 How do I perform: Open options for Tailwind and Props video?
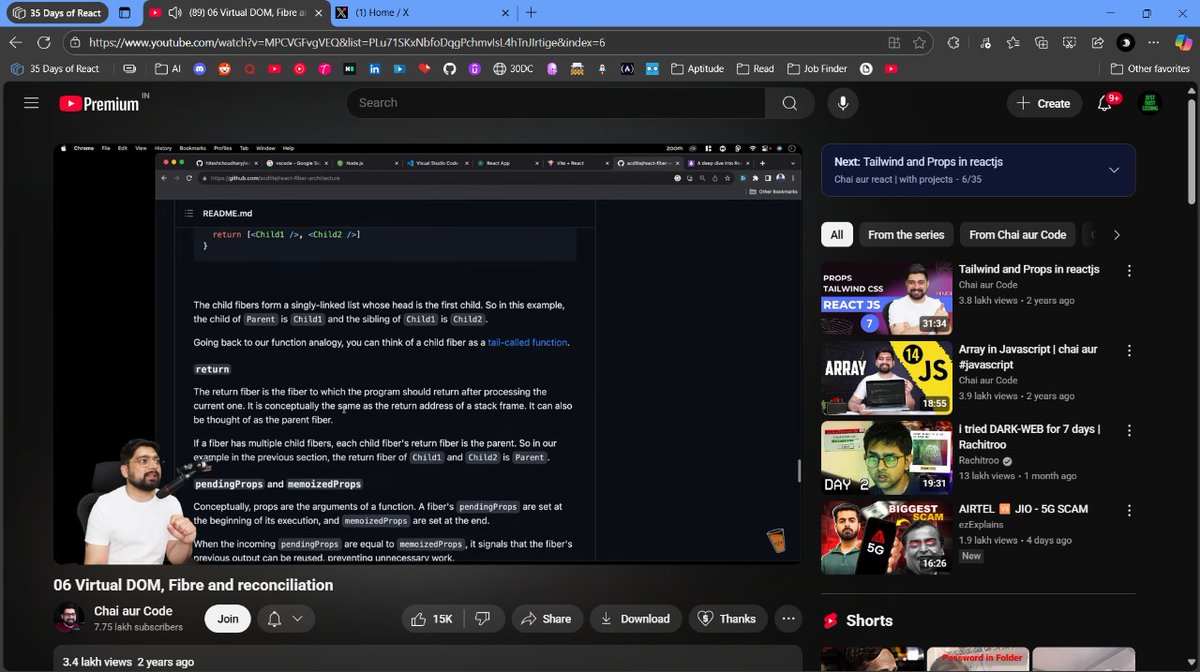pyautogui.click(x=1129, y=271)
